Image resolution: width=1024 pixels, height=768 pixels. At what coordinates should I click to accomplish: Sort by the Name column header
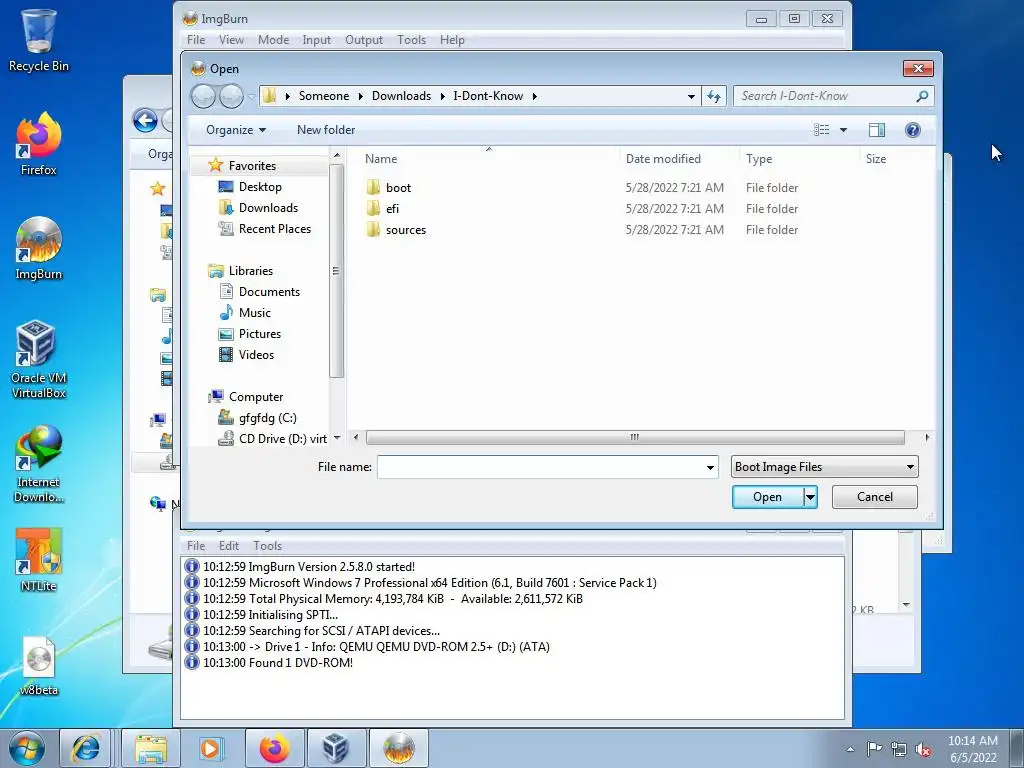[381, 159]
